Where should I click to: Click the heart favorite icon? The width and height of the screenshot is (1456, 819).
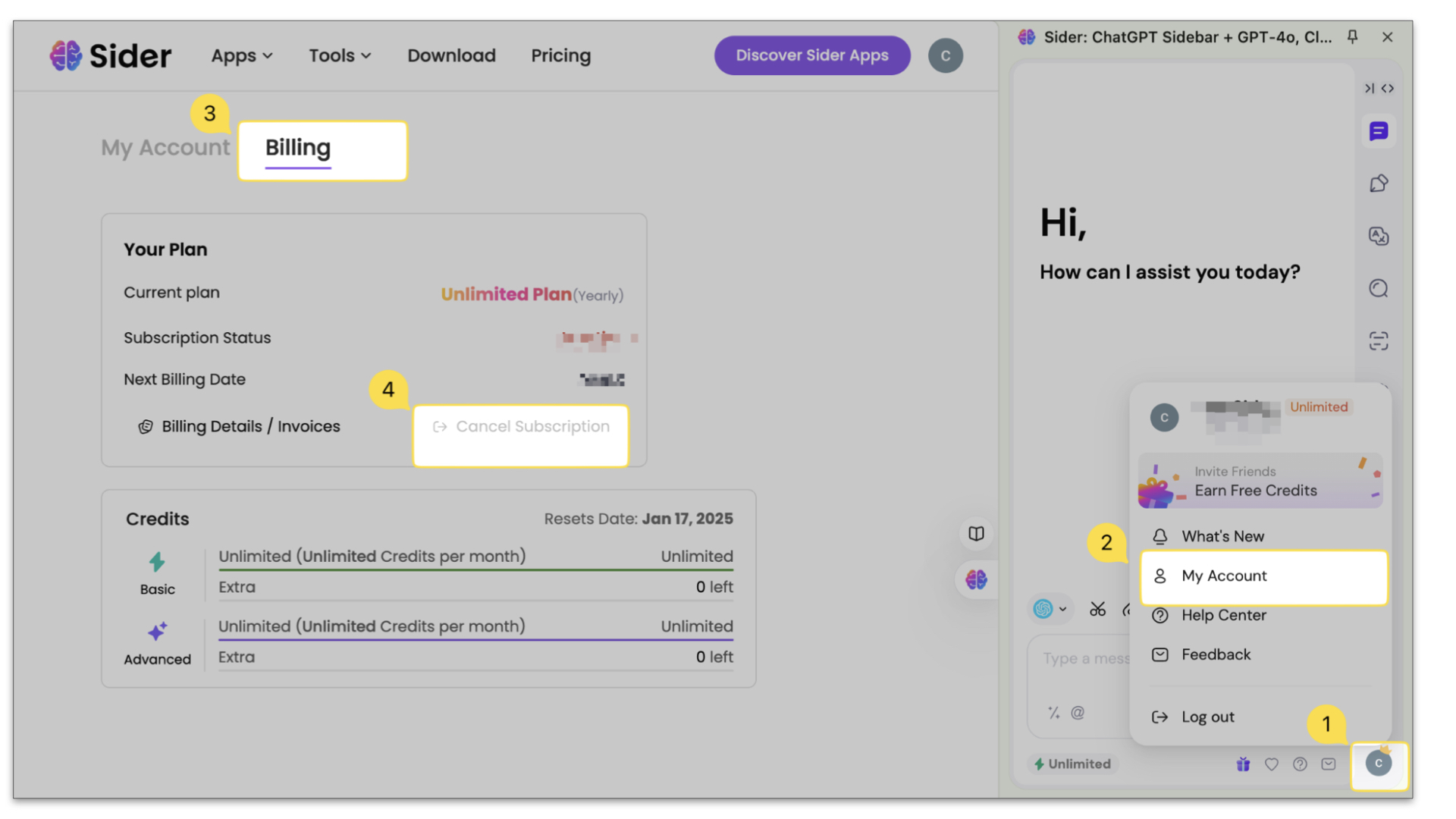point(1272,764)
